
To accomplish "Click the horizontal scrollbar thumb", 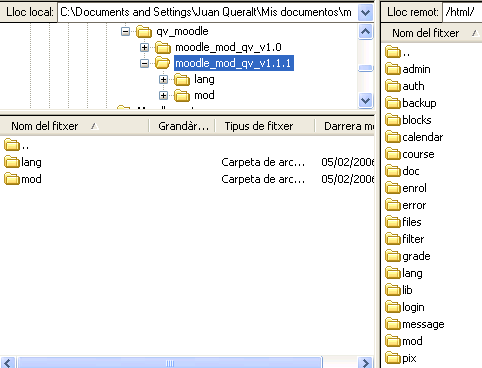I will tap(170, 363).
